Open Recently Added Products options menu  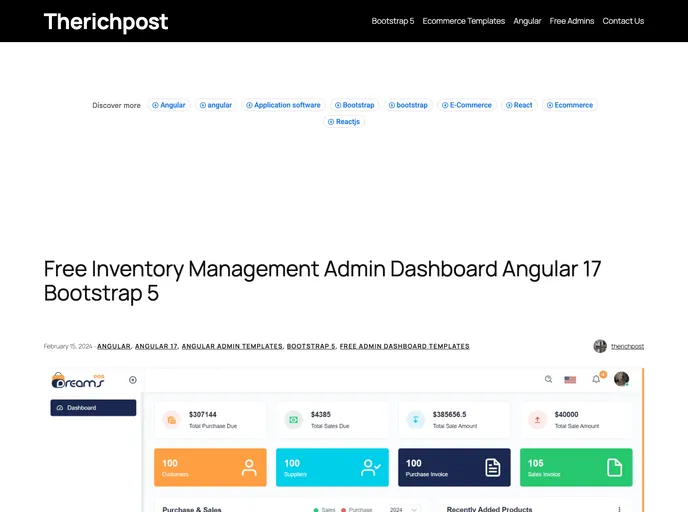[619, 509]
